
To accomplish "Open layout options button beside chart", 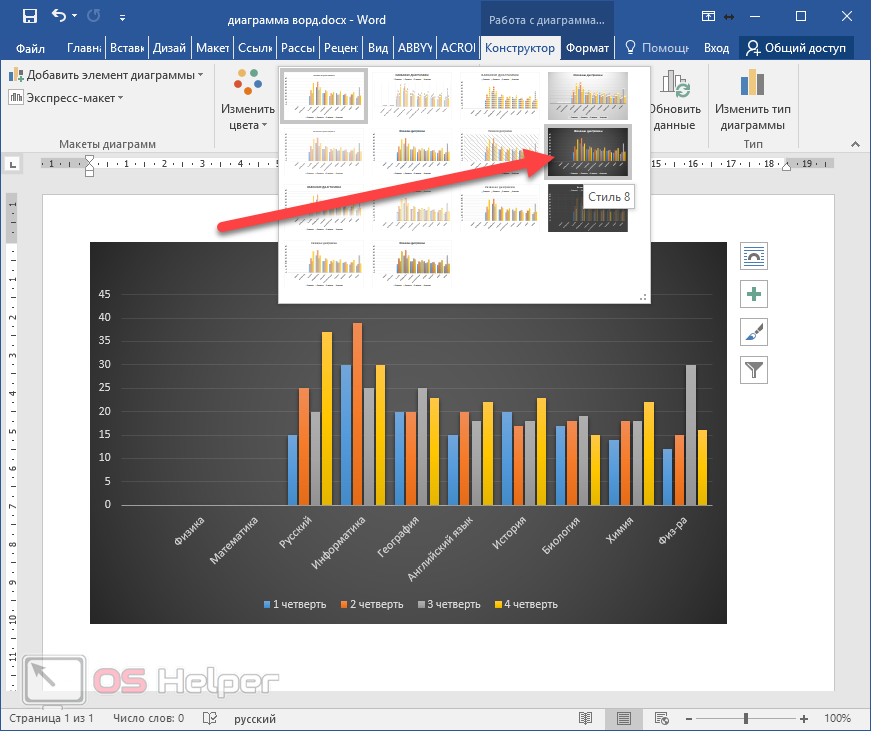I will [753, 256].
